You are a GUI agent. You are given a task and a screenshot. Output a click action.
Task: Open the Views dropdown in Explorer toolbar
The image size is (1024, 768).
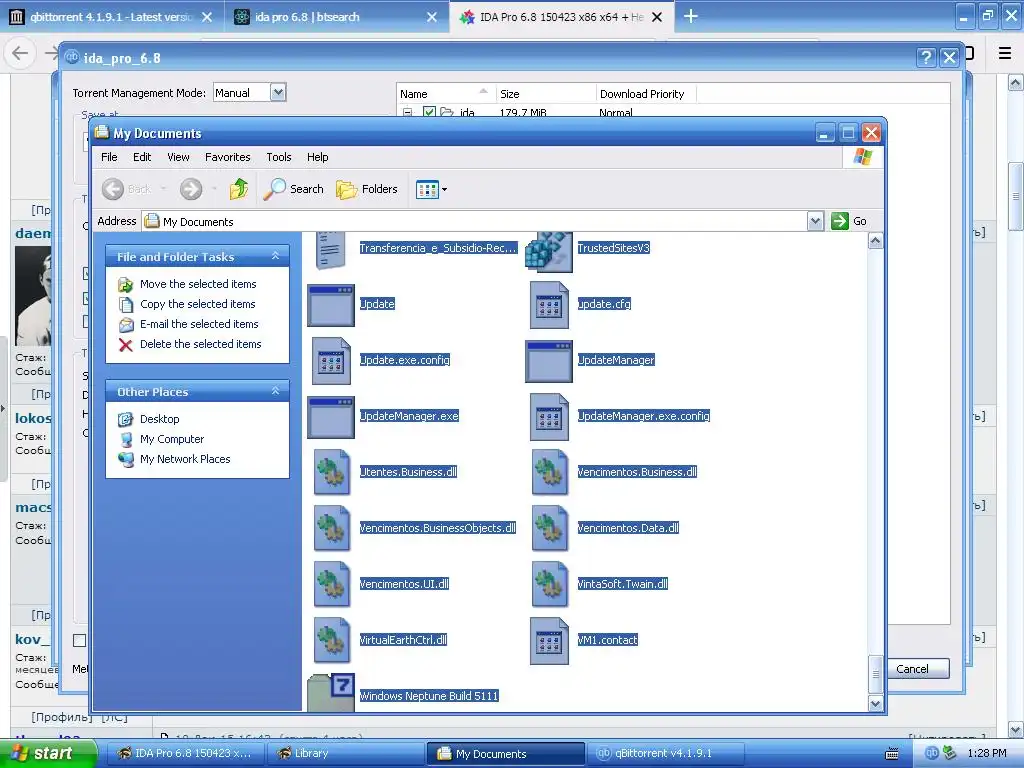431,189
